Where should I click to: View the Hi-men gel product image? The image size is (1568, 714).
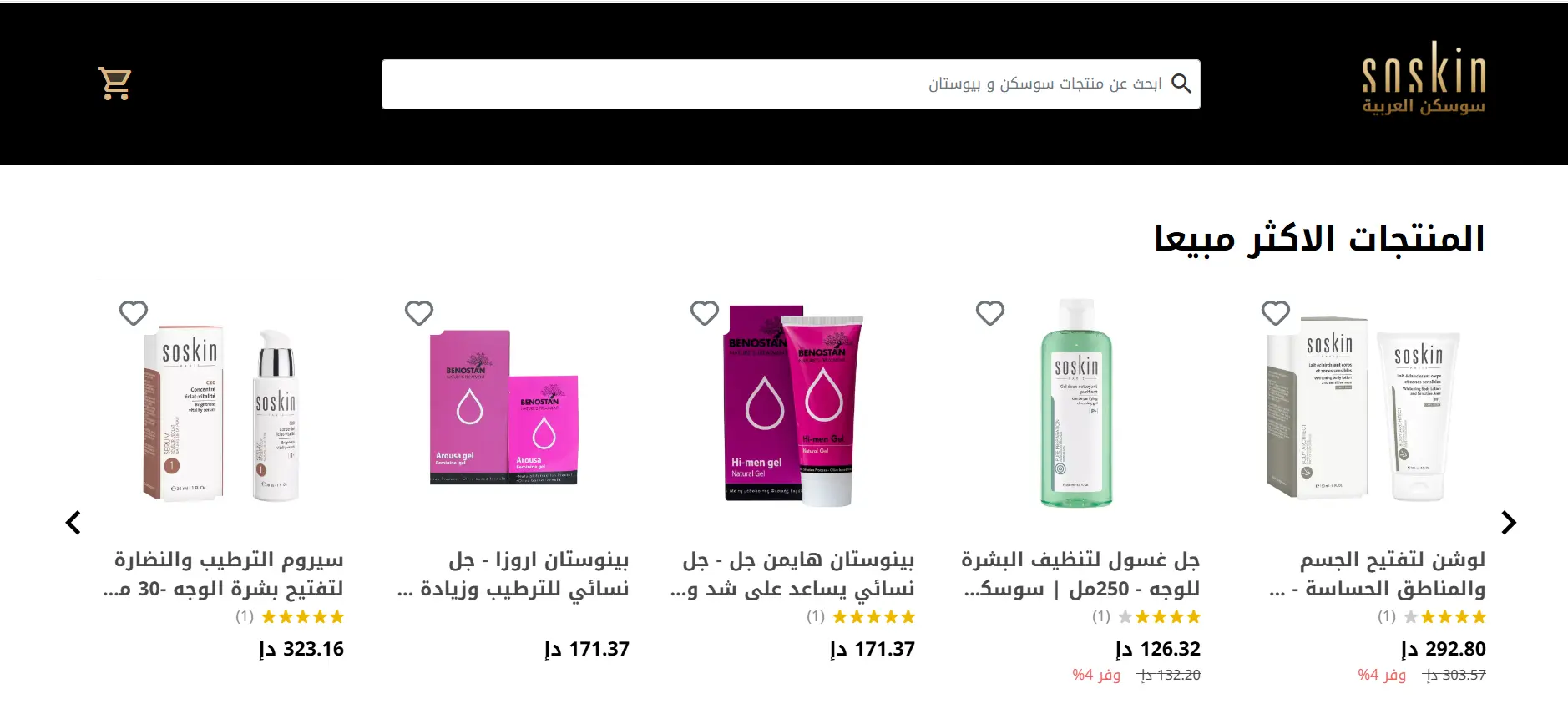794,407
